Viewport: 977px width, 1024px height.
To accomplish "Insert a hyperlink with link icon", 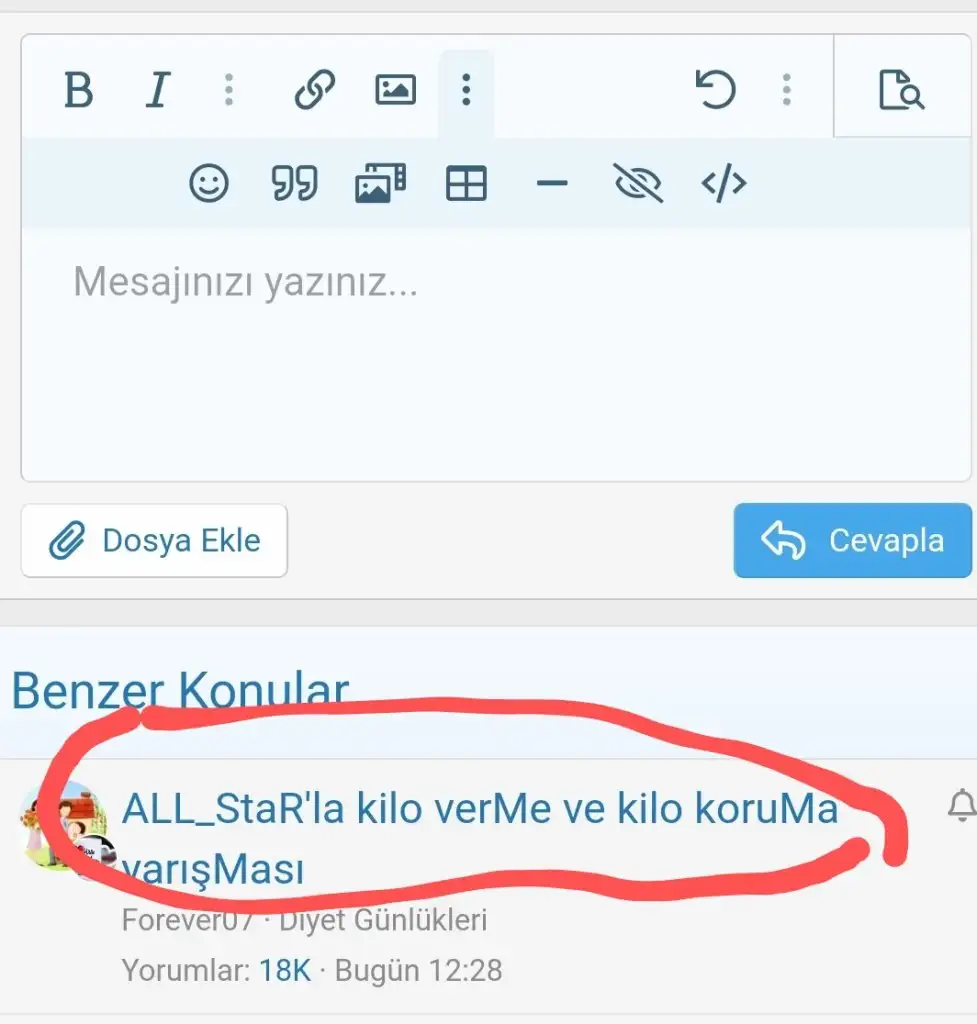I will coord(315,89).
